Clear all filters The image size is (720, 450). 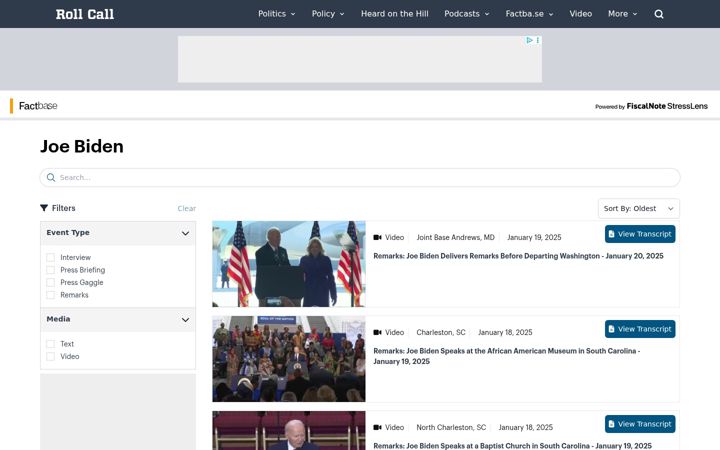186,208
